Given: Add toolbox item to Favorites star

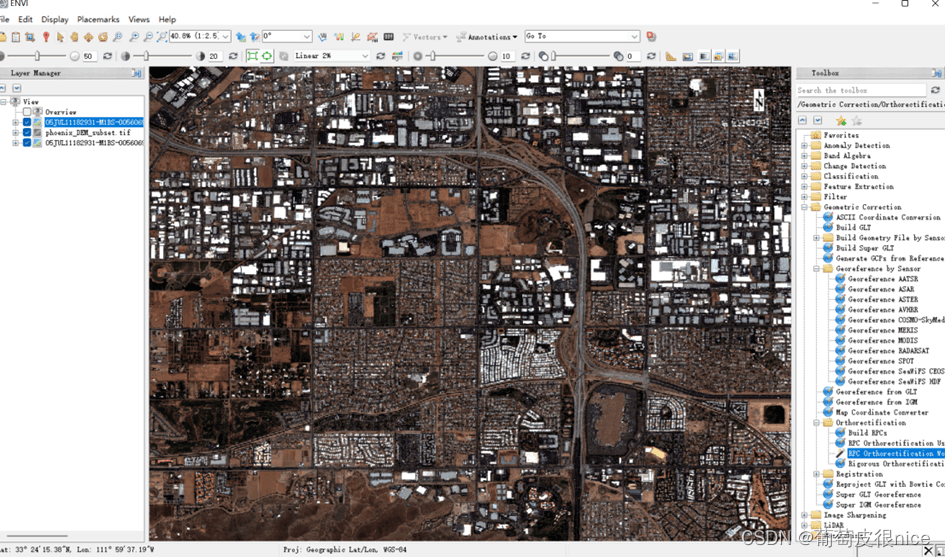Looking at the screenshot, I should click(x=841, y=121).
